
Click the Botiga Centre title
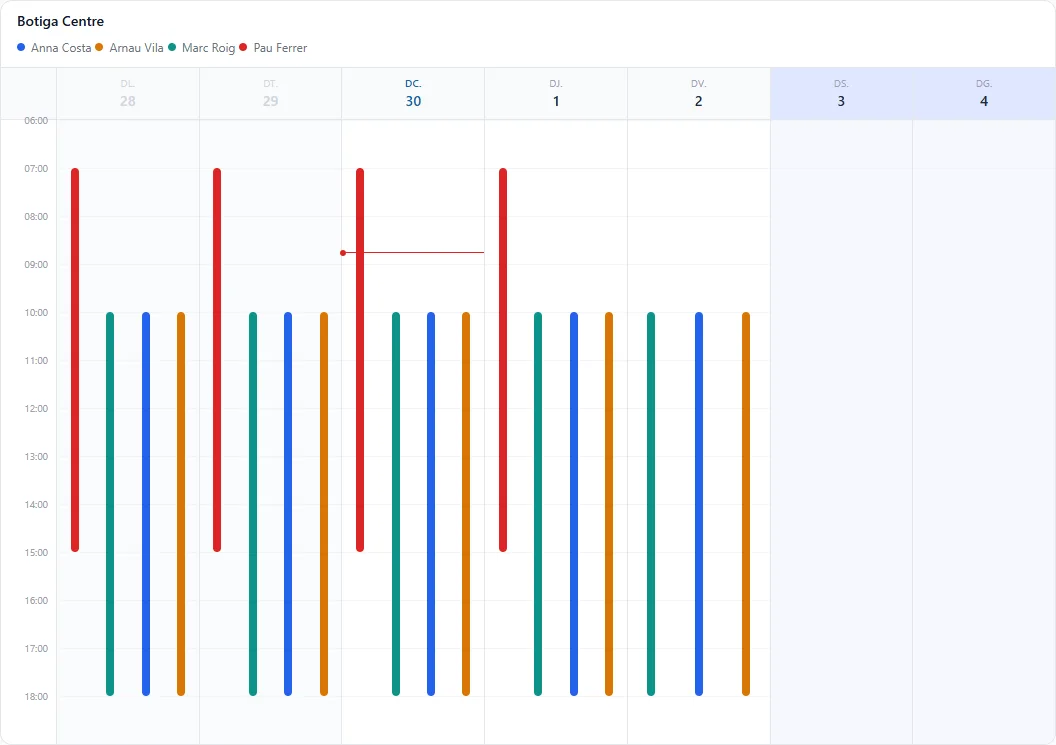[61, 22]
